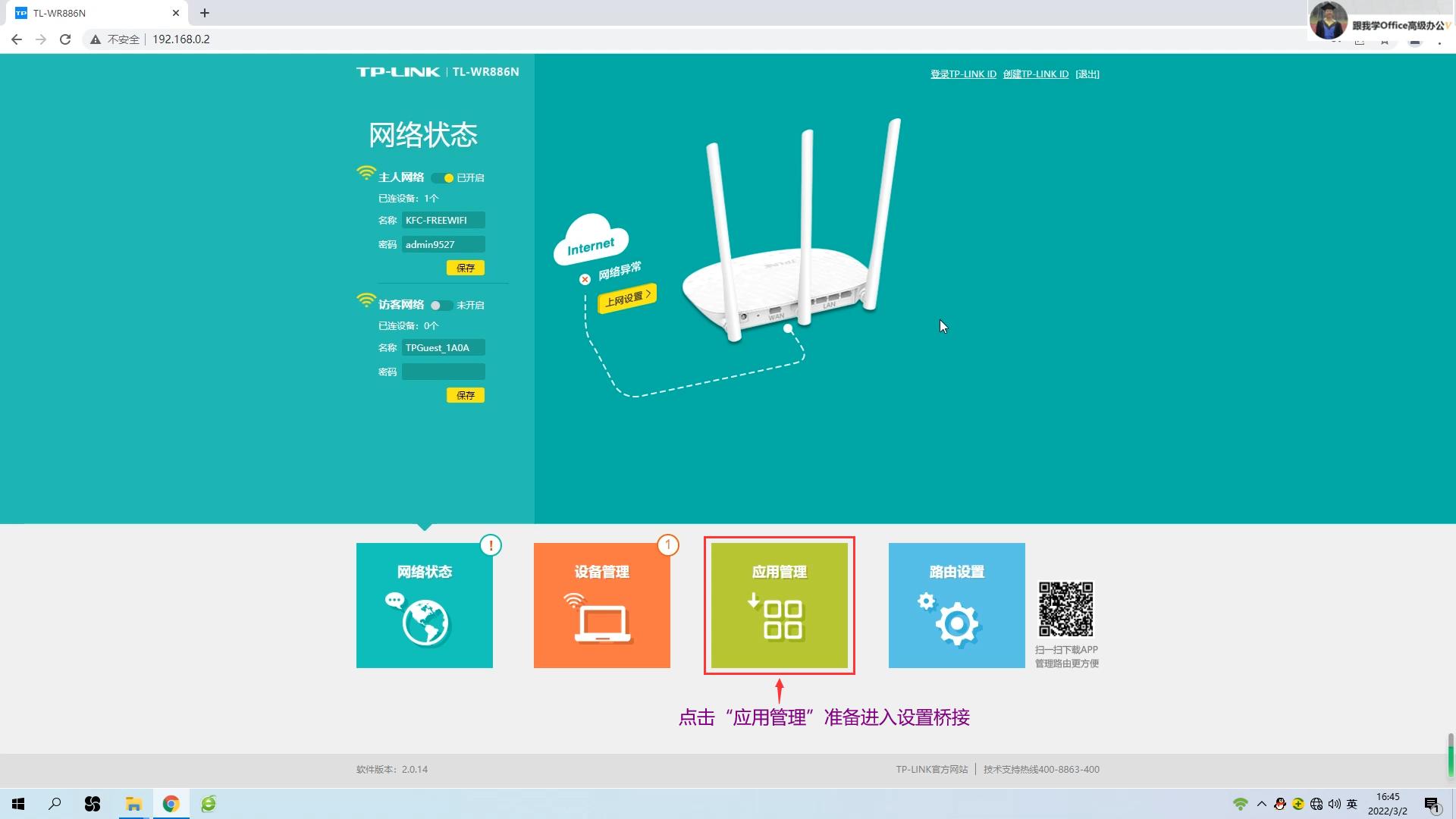
Task: Edit the main network name KFC-FREEWIFI field
Action: click(444, 220)
